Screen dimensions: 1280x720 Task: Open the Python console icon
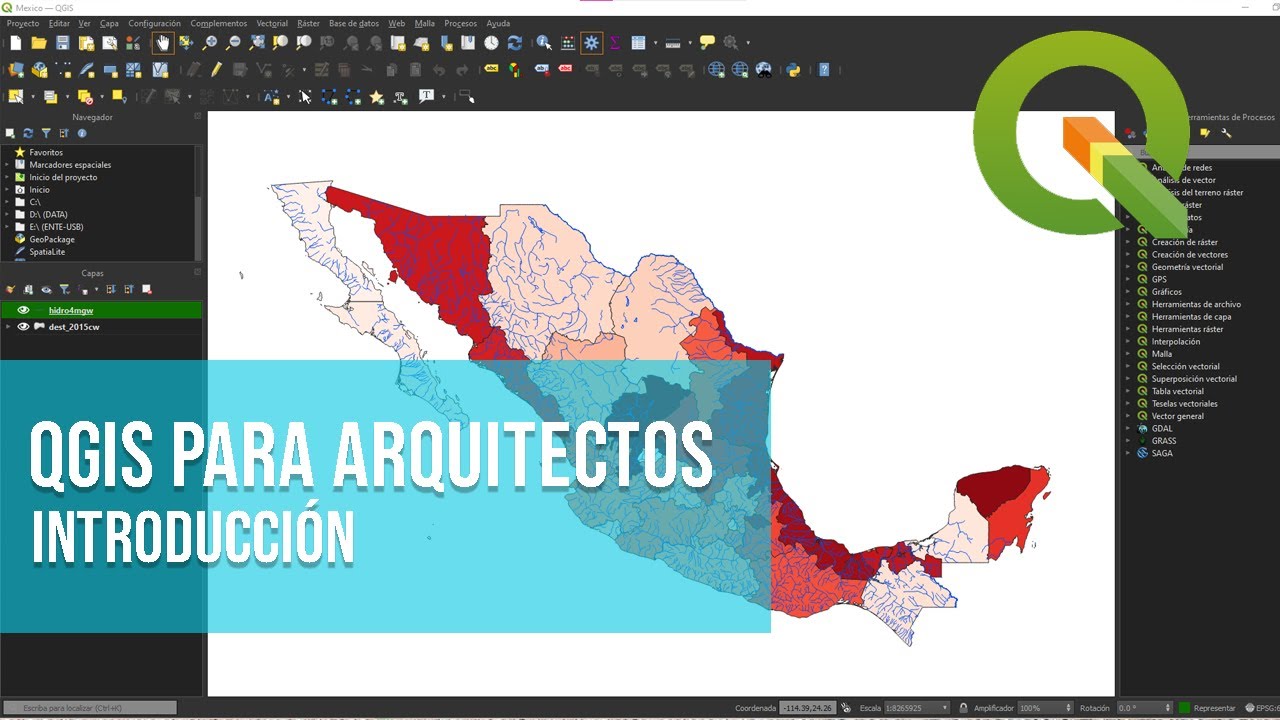pos(793,70)
